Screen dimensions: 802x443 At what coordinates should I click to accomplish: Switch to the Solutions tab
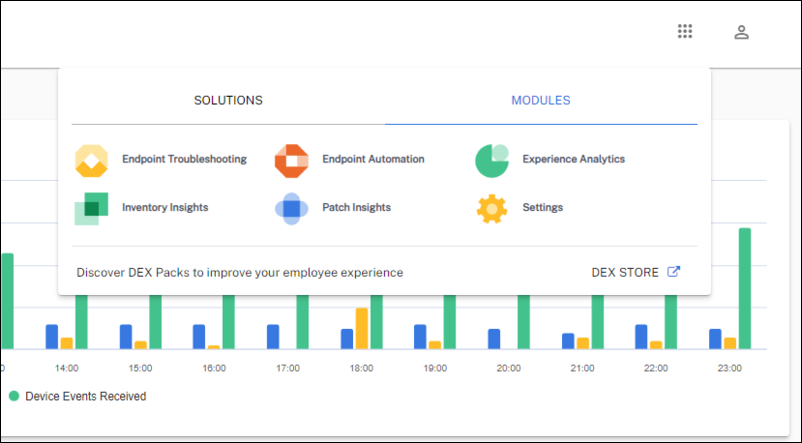[228, 100]
